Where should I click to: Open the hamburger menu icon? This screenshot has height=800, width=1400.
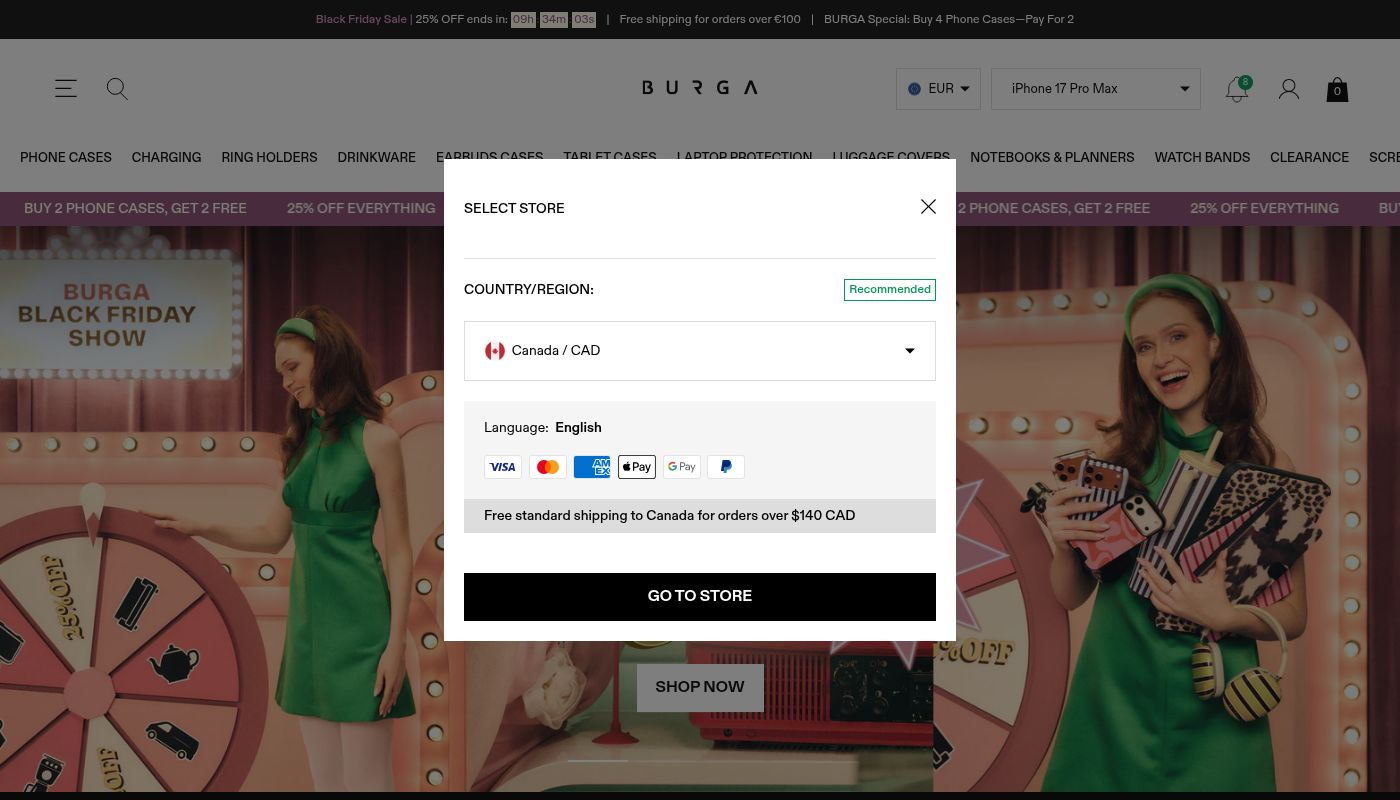point(66,89)
